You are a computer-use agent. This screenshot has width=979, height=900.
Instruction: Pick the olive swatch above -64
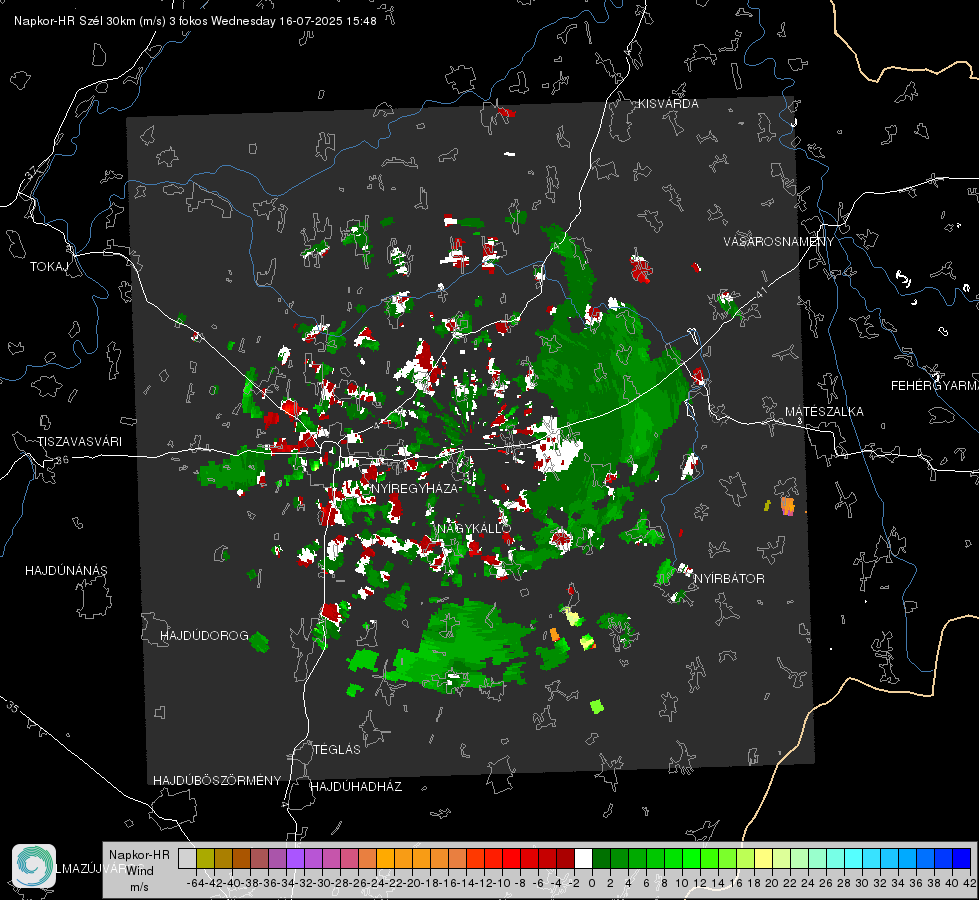tap(205, 858)
